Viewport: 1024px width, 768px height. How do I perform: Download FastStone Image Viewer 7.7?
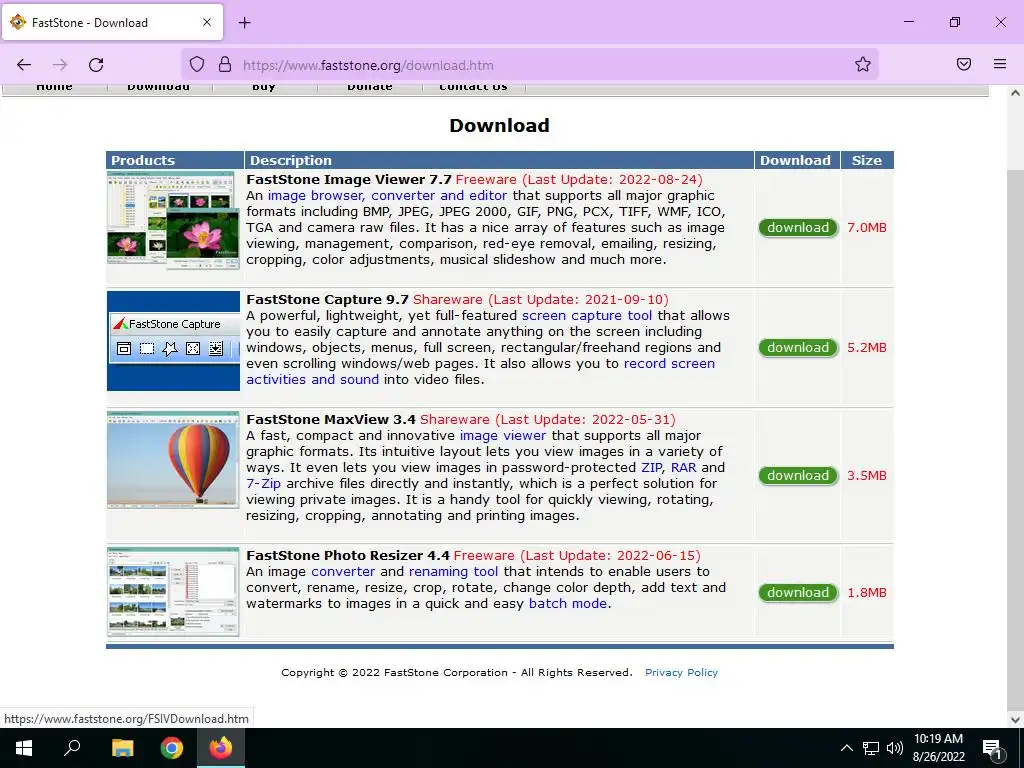(797, 228)
